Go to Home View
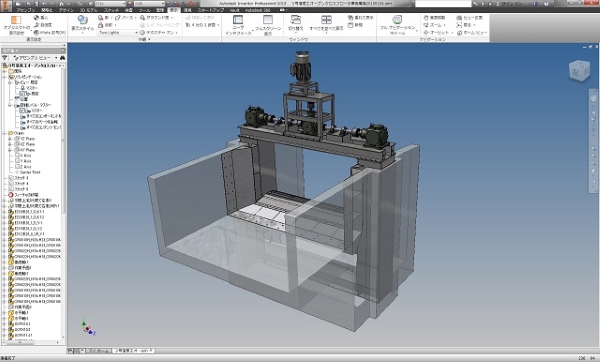The image size is (600, 362). coord(472,33)
